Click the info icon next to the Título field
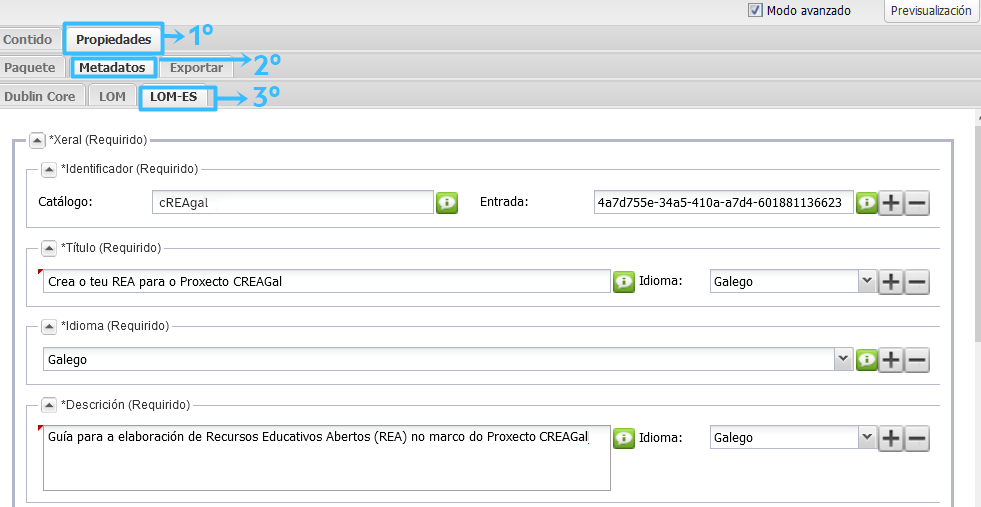Viewport: 981px width, 507px height. (x=624, y=282)
